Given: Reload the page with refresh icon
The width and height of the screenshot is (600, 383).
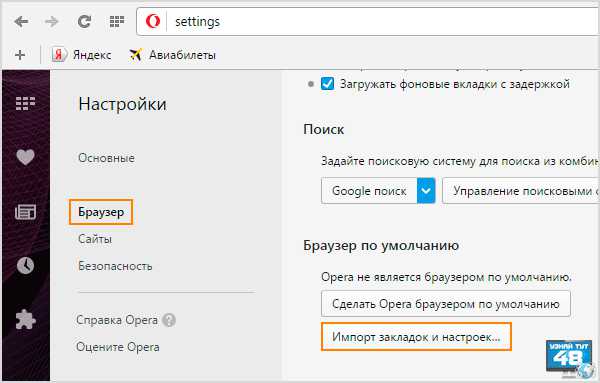Looking at the screenshot, I should [84, 21].
